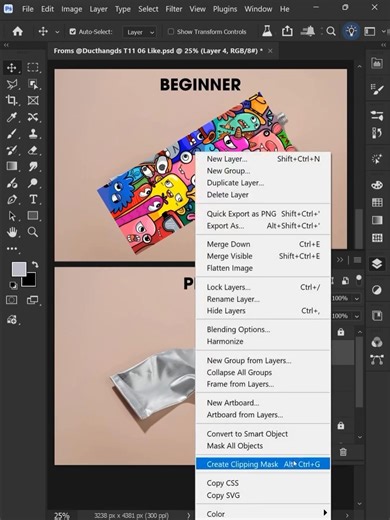The image size is (390, 520).
Task: Open the Adjustments half-circle panel icon
Action: click(377, 290)
